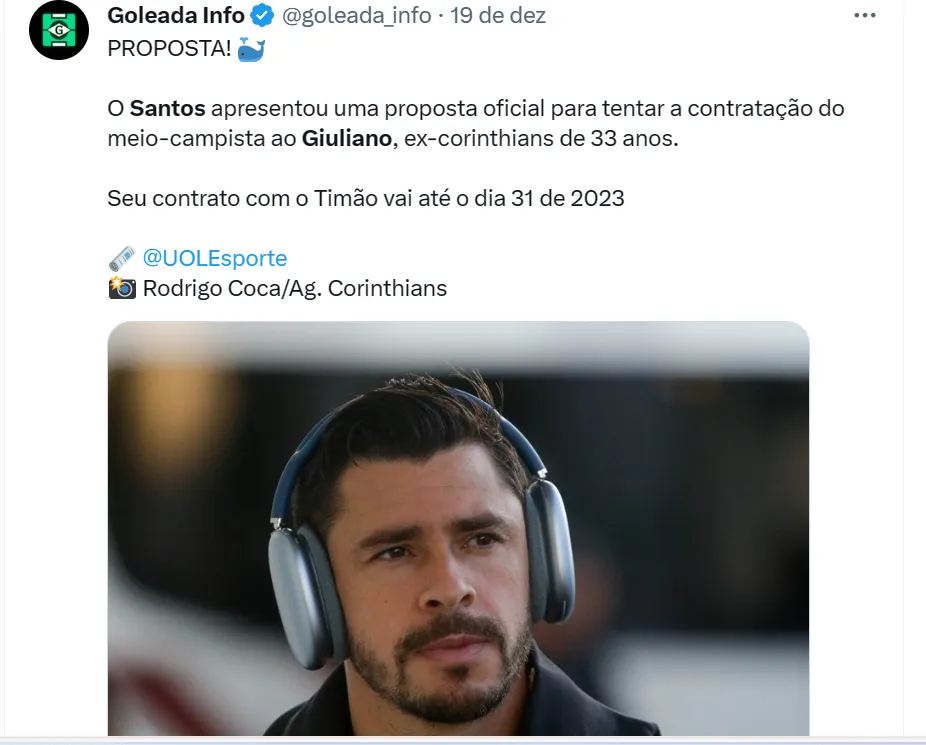Image resolution: width=926 pixels, height=745 pixels.
Task: Open the attached photo of Giuliano
Action: (458, 528)
